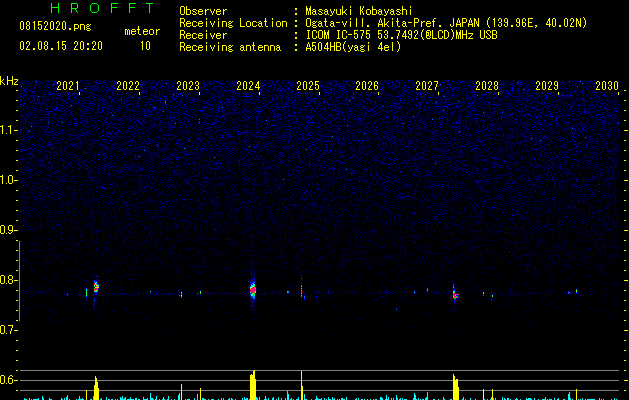
Task: Click observer name Masayuki Kobayashi
Action: [x=359, y=11]
